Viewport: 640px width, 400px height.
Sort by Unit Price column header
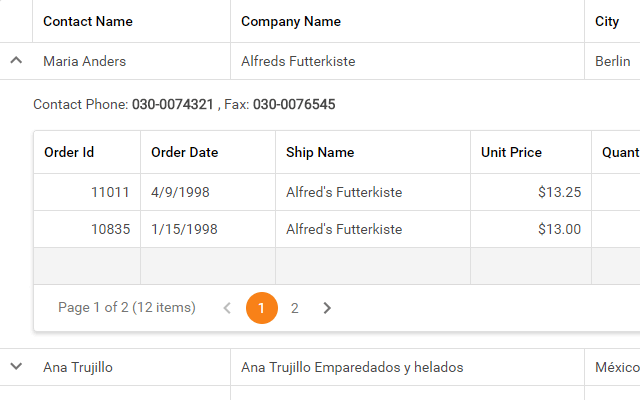click(x=511, y=153)
